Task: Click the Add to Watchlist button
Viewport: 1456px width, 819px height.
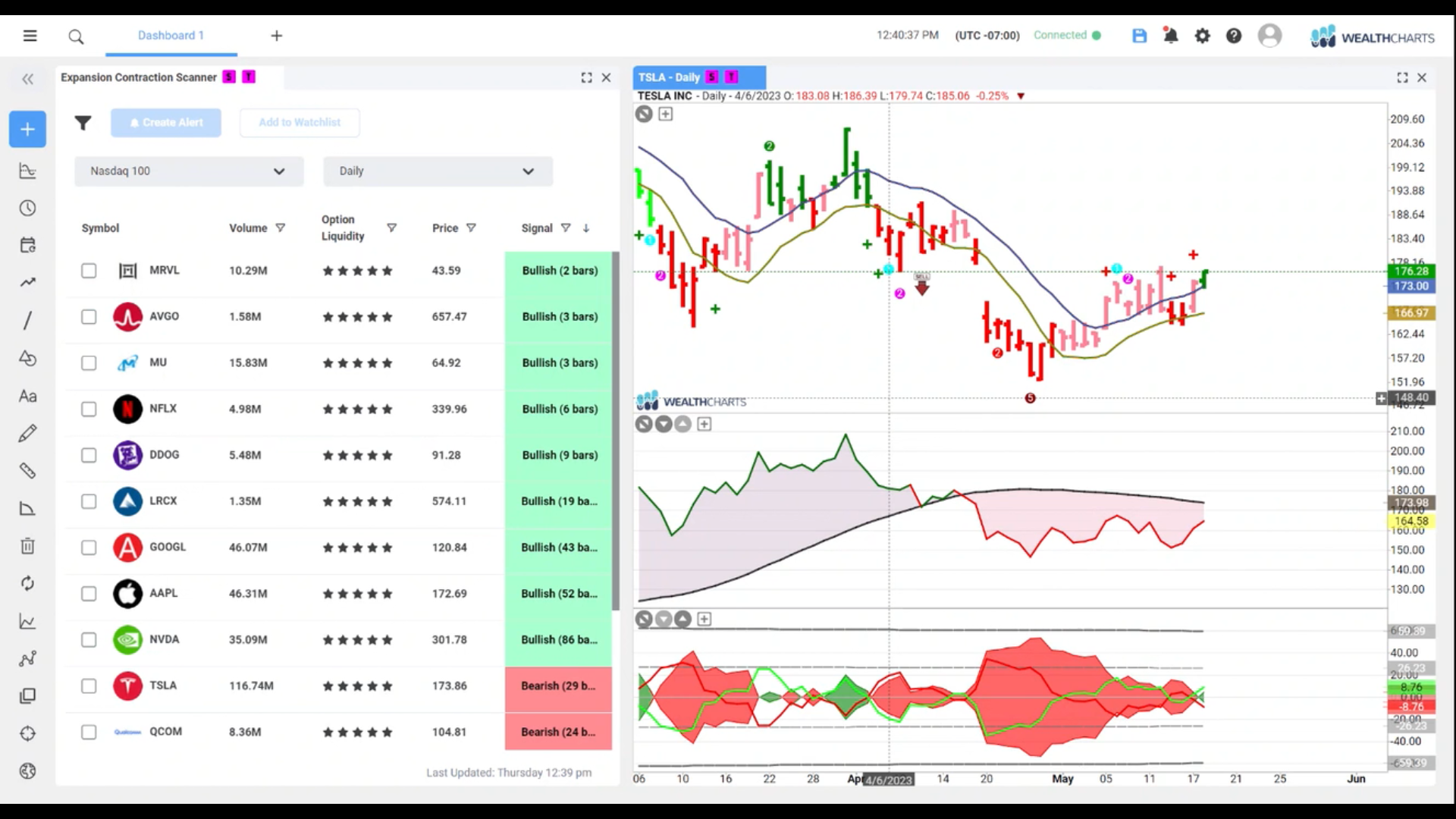Action: [x=300, y=123]
